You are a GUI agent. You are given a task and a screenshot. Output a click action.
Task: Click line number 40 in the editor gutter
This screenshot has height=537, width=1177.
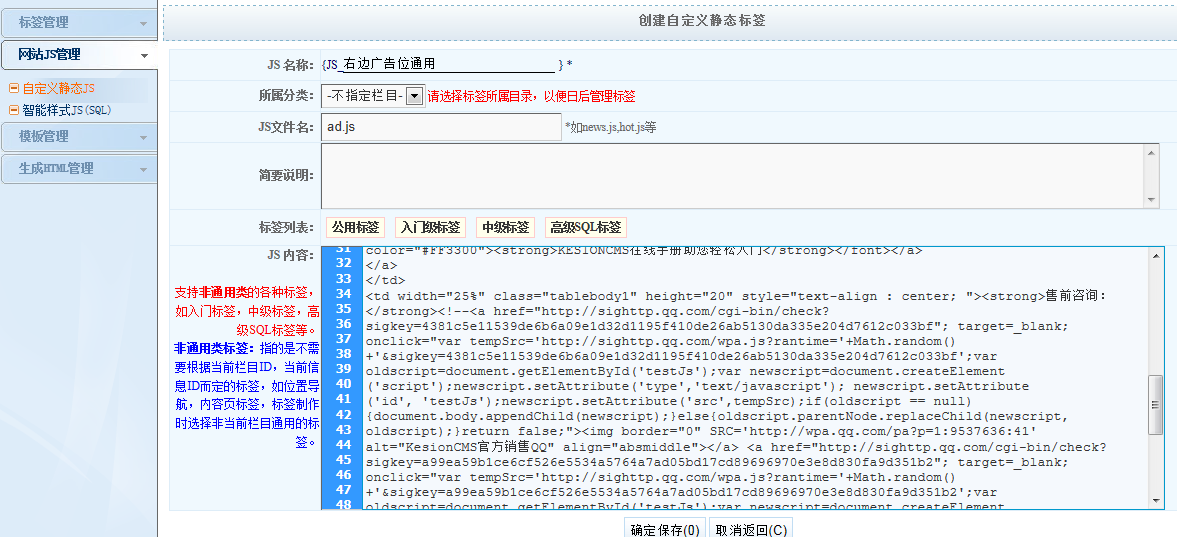343,384
